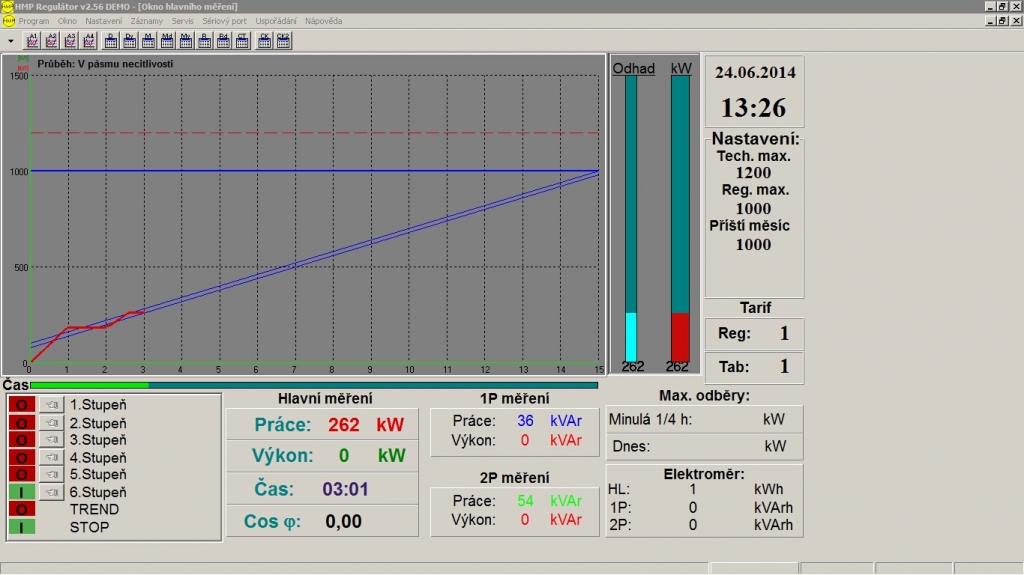
Task: Click hand icon button for 1.Stupeň
Action: [51, 405]
